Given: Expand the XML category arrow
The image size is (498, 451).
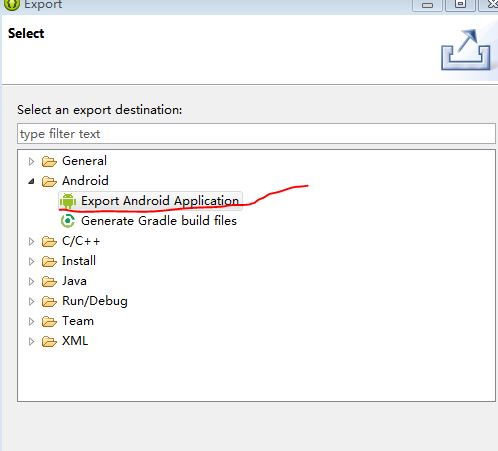Looking at the screenshot, I should [31, 341].
